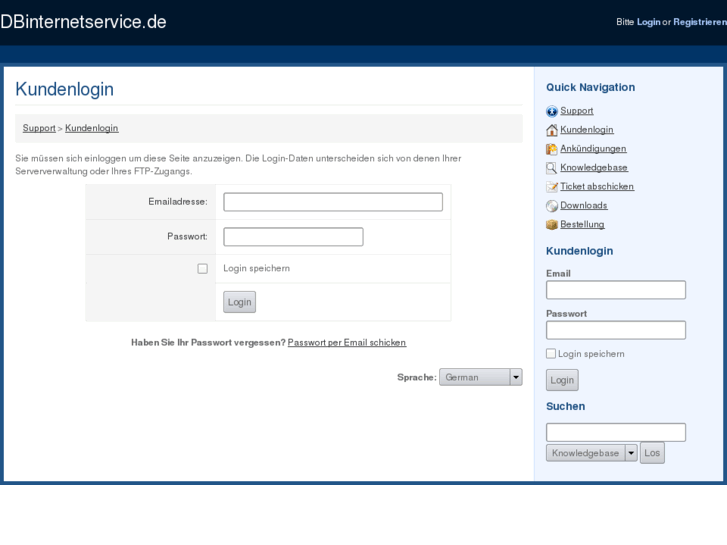
Task: Click the Support globe icon in Quick Navigation
Action: 552,111
